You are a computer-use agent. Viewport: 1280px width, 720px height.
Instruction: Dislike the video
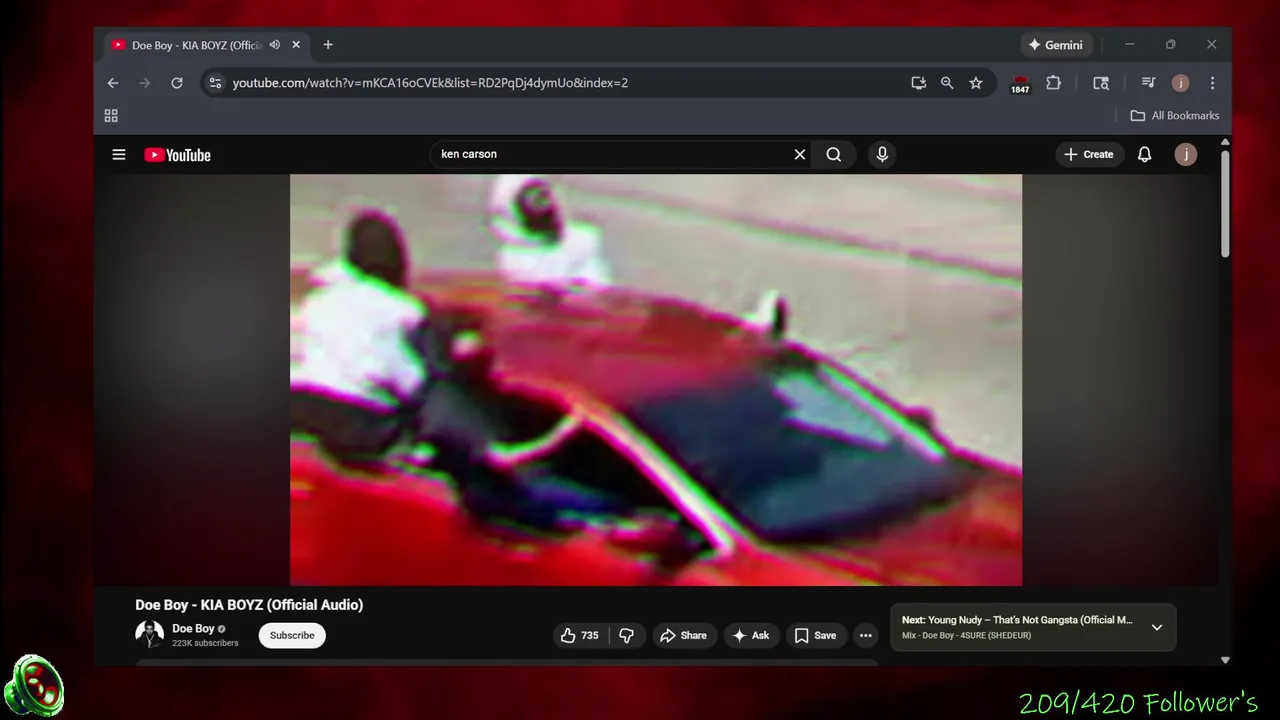pos(626,635)
